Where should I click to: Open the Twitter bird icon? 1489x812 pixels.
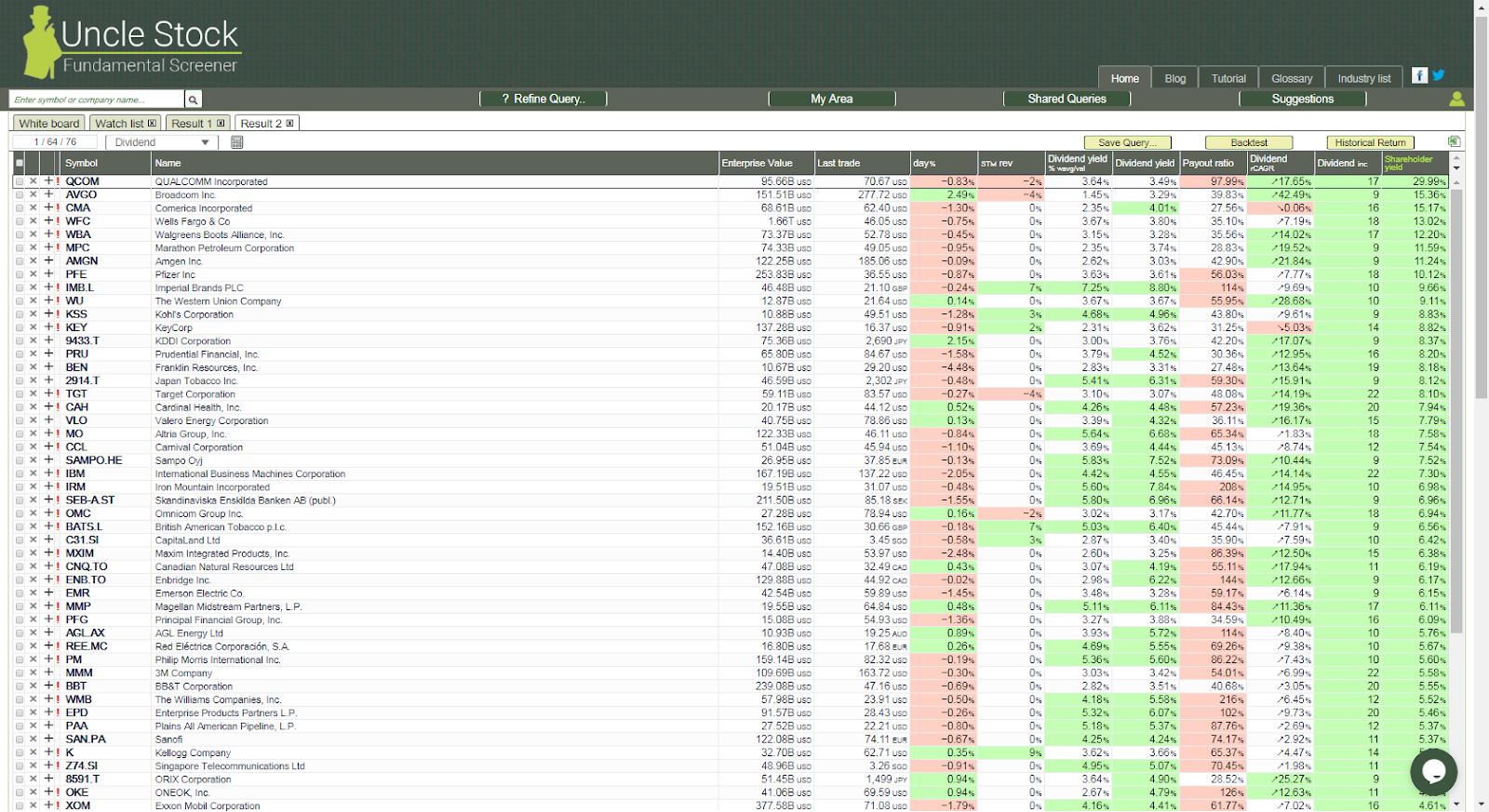[1439, 75]
